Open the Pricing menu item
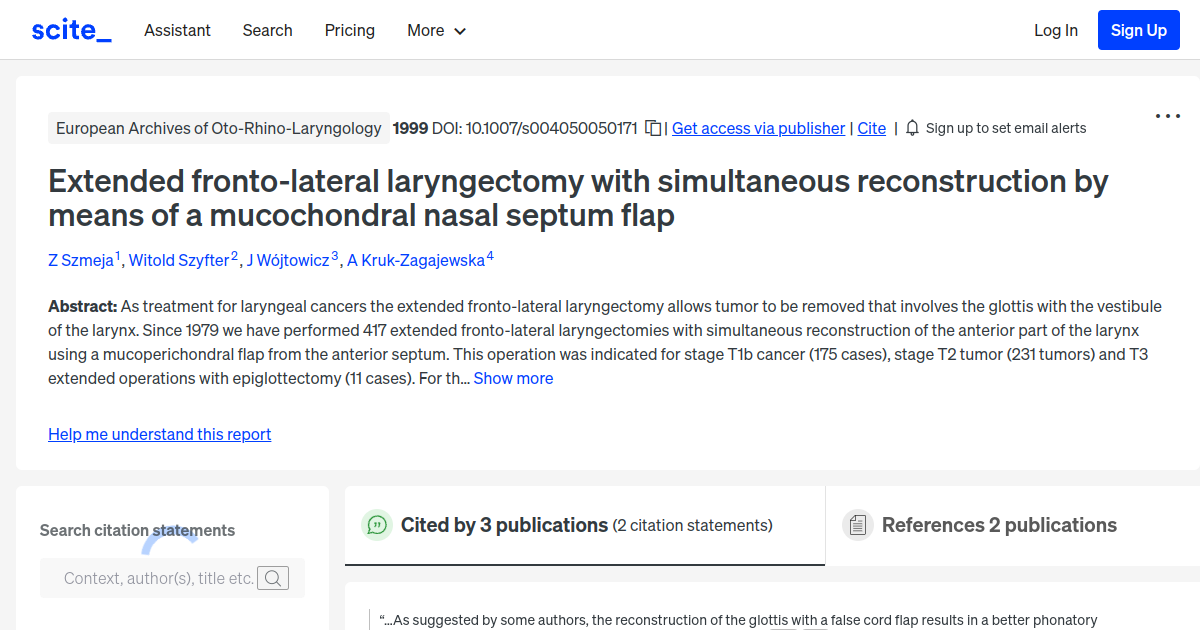Screen dimensions: 1200x630 pyautogui.click(x=349, y=30)
